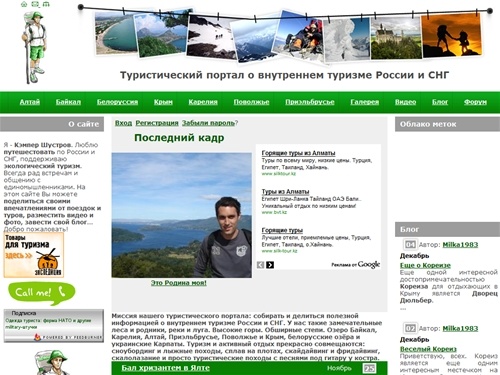Open the Туры из Алматы ad link
Viewport: 500px width, 375px height.
point(285,192)
